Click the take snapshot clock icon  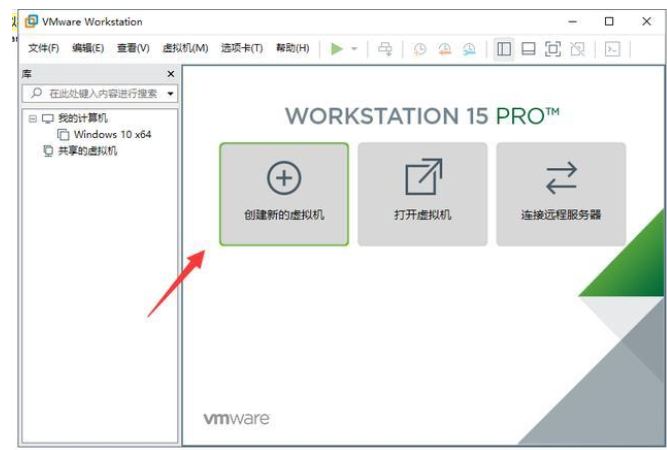pos(420,49)
